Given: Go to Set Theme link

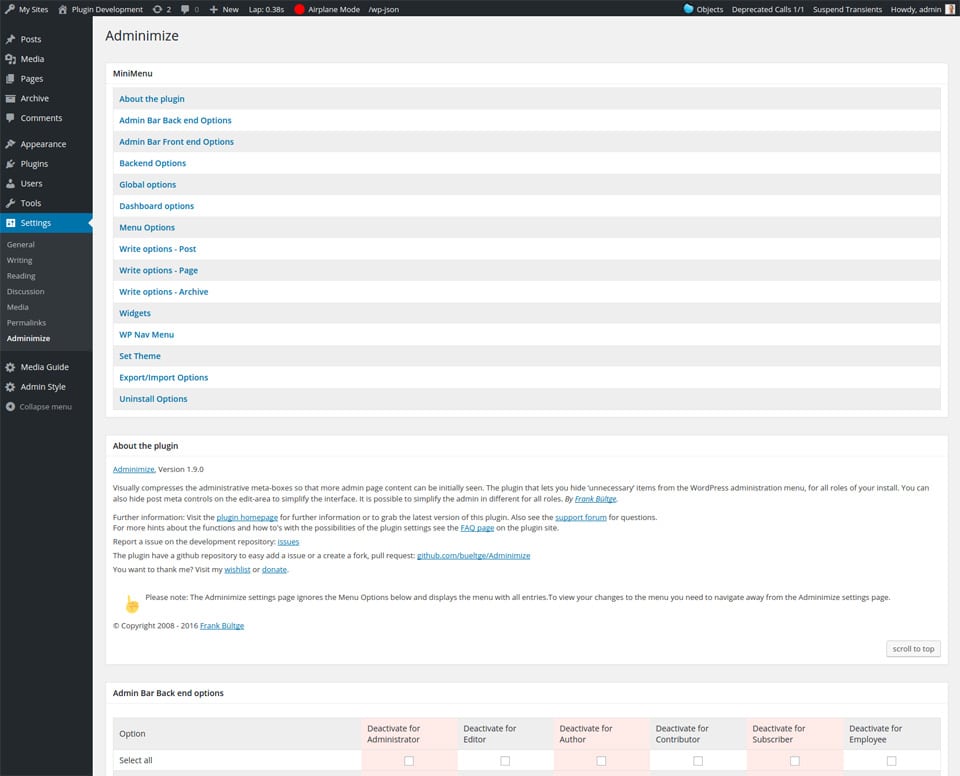Looking at the screenshot, I should [x=140, y=356].
